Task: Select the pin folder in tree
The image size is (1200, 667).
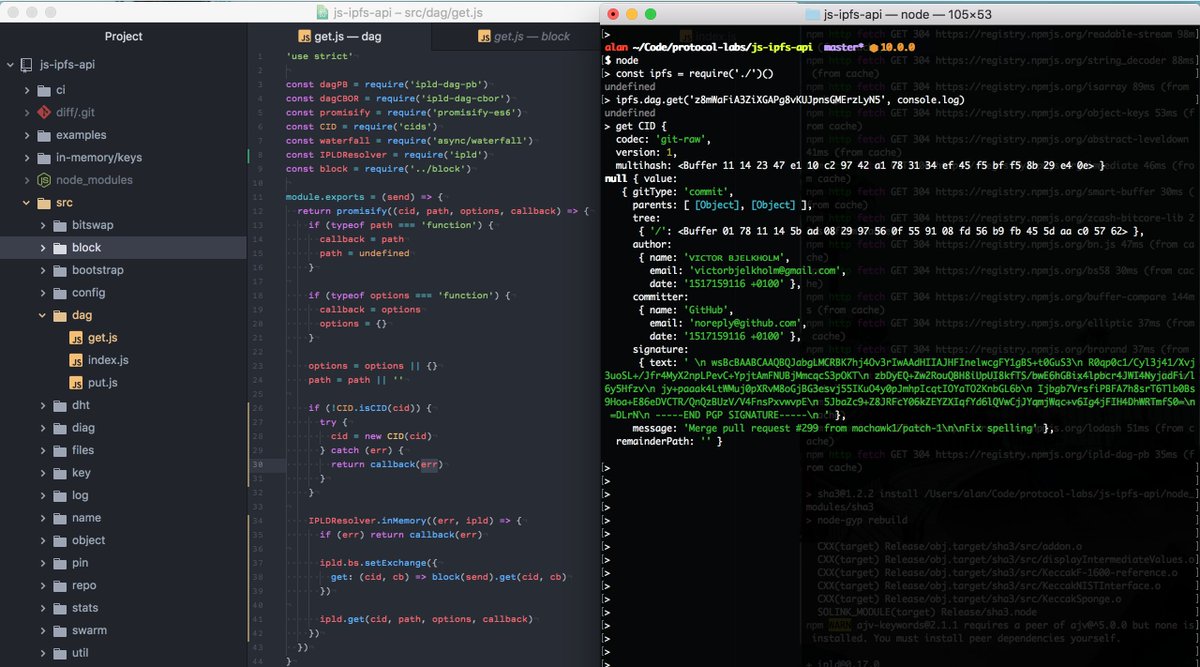Action: pyautogui.click(x=80, y=563)
